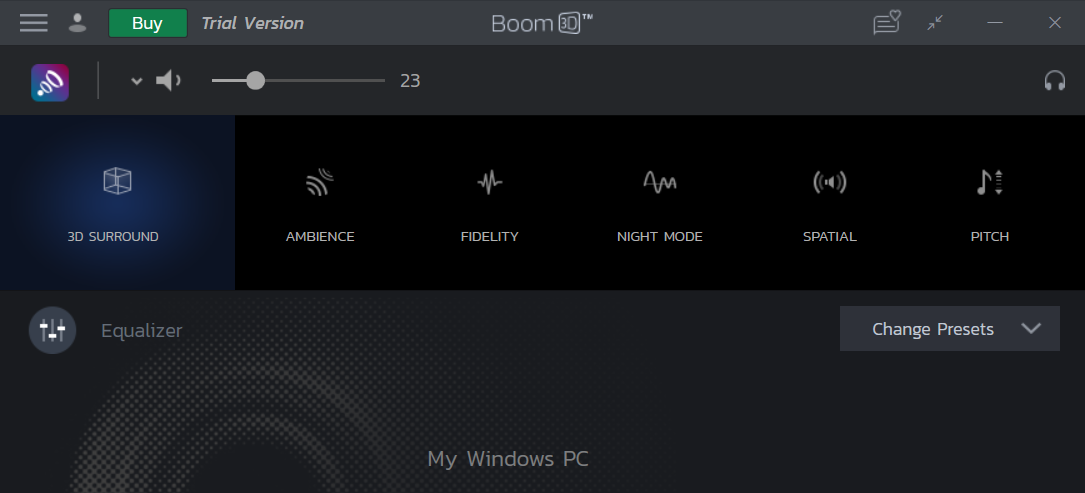
Task: Click the 3D Surround cube icon
Action: [x=117, y=181]
